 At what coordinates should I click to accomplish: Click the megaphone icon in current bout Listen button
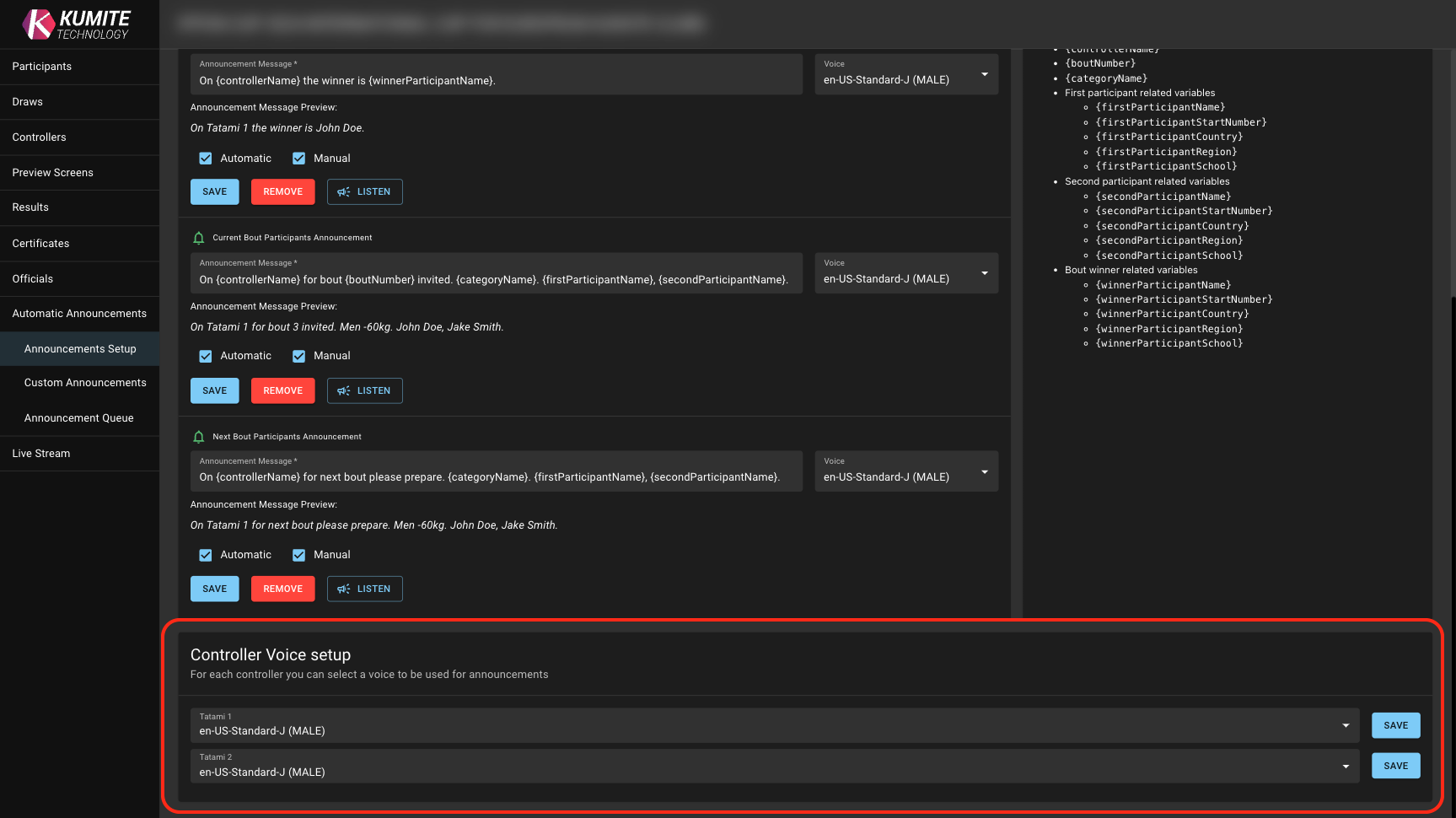pos(344,391)
